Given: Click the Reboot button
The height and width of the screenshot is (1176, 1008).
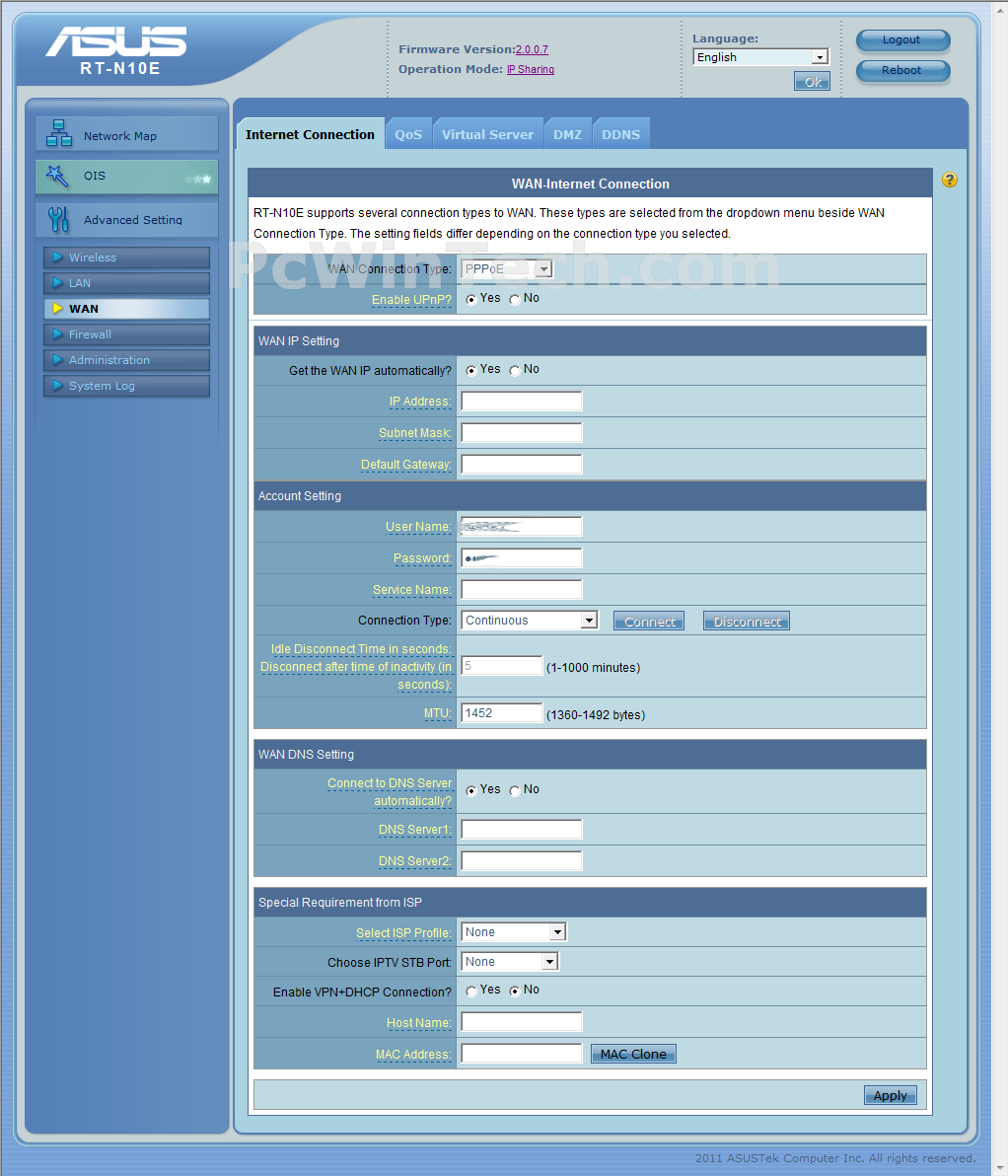Looking at the screenshot, I should [x=902, y=70].
